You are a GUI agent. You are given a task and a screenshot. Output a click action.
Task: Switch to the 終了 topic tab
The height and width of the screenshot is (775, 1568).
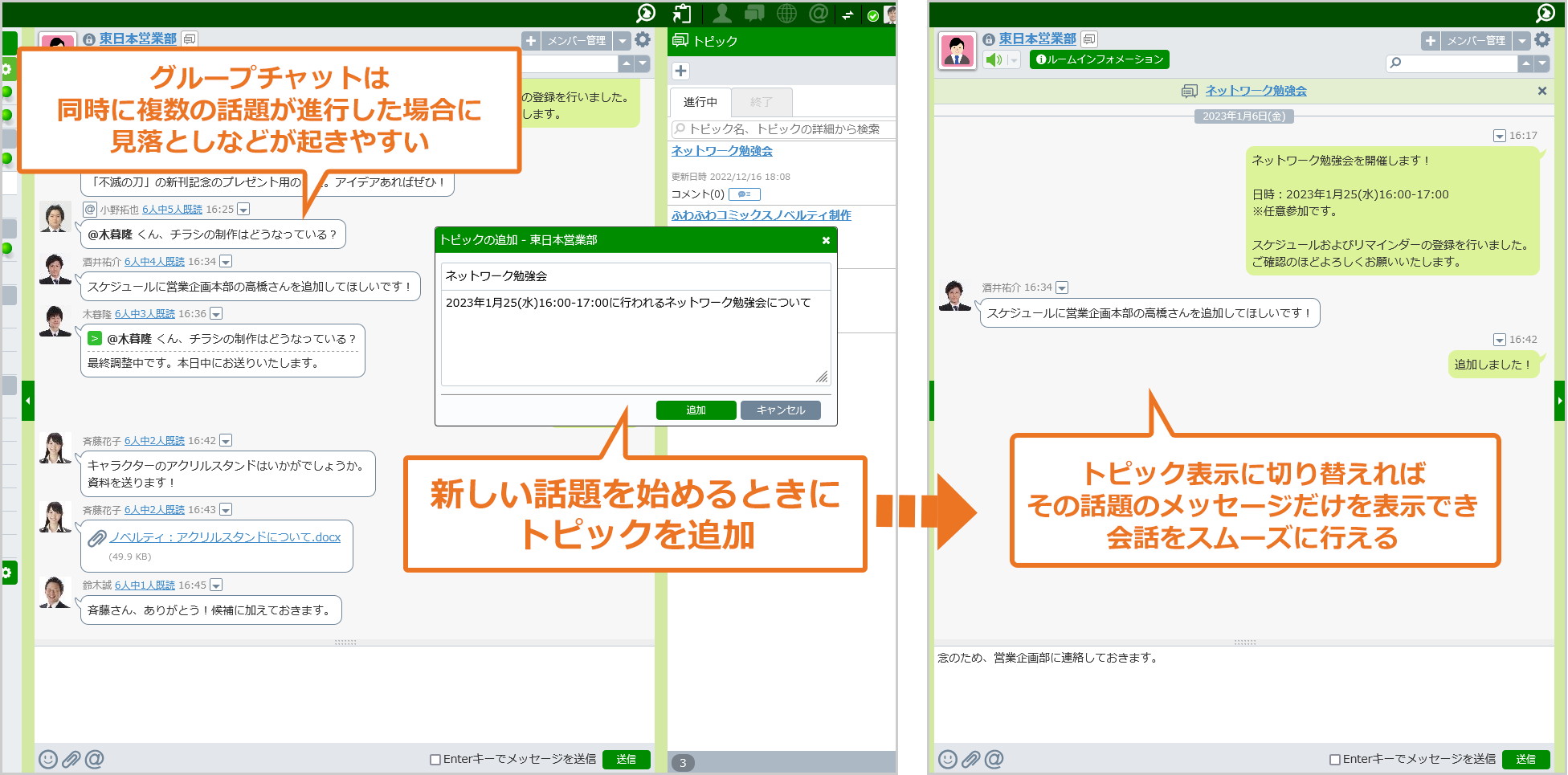[762, 102]
